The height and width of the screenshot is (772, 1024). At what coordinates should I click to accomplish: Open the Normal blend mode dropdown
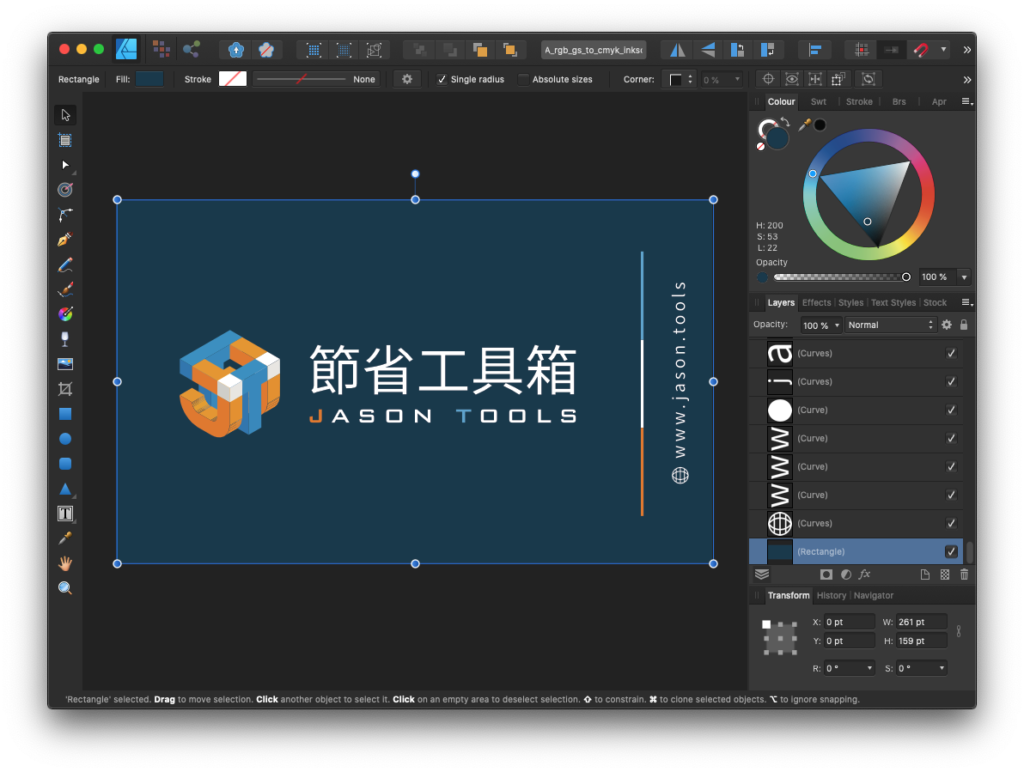[x=891, y=325]
